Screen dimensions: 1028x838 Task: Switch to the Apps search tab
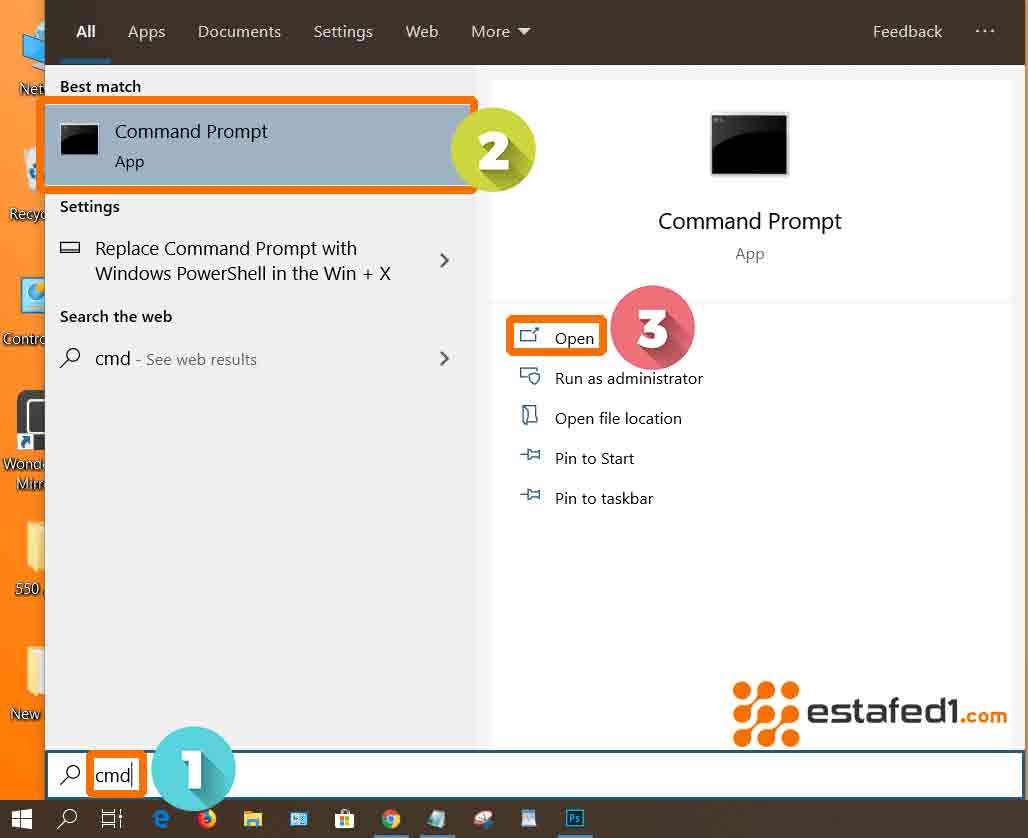[146, 32]
